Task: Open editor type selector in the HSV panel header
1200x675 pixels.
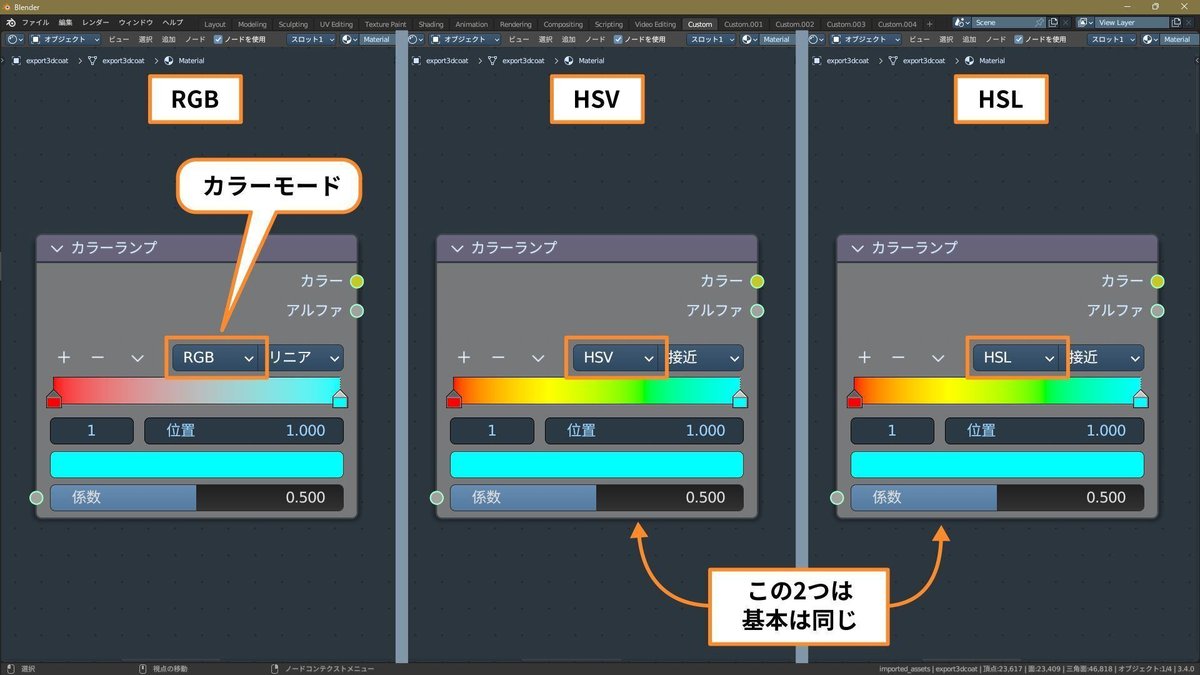Action: (x=416, y=39)
